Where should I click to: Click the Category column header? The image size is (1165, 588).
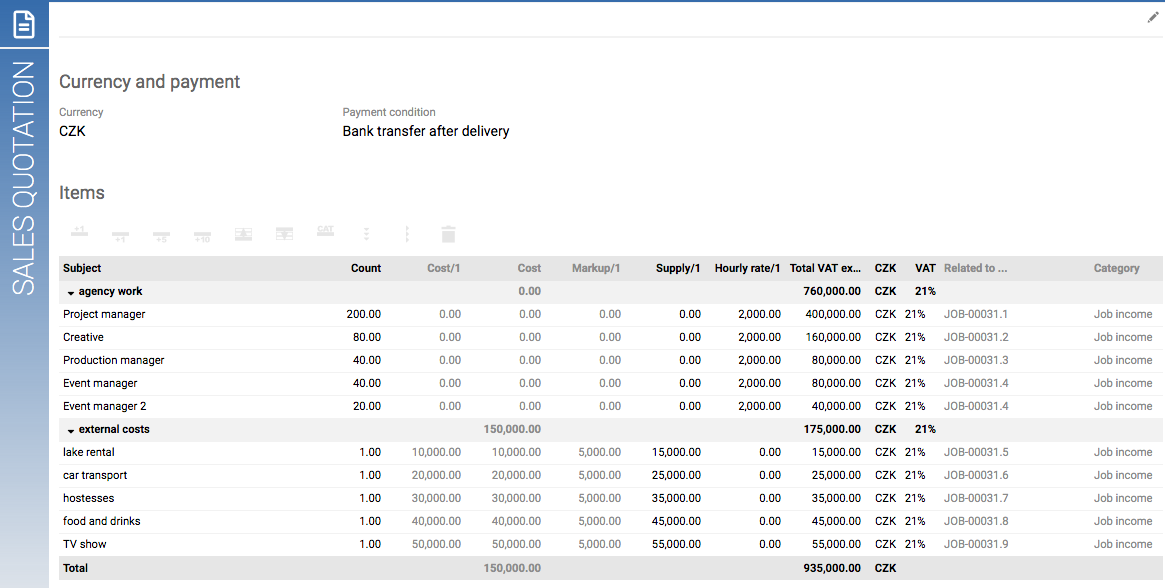point(1116,268)
